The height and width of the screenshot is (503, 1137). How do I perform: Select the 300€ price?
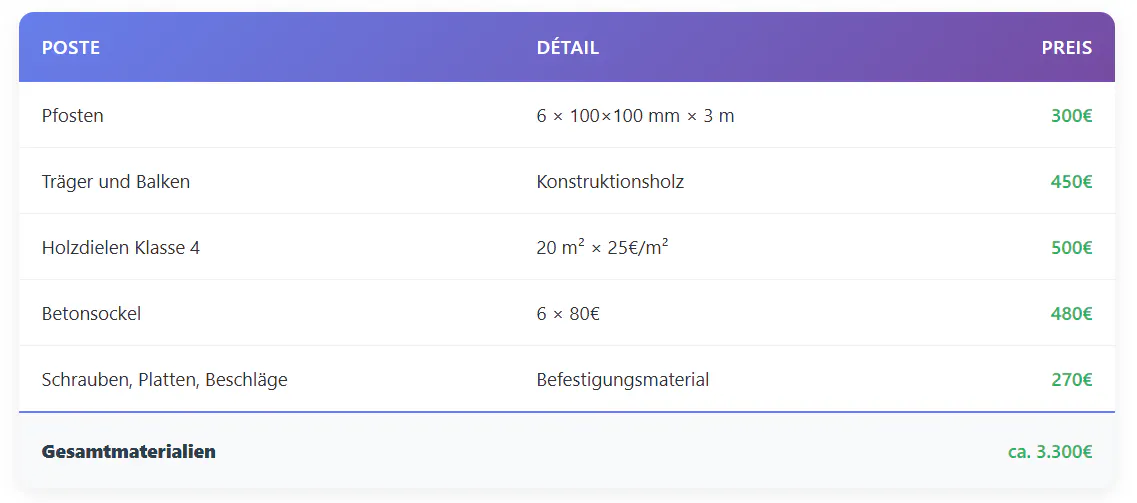1071,116
